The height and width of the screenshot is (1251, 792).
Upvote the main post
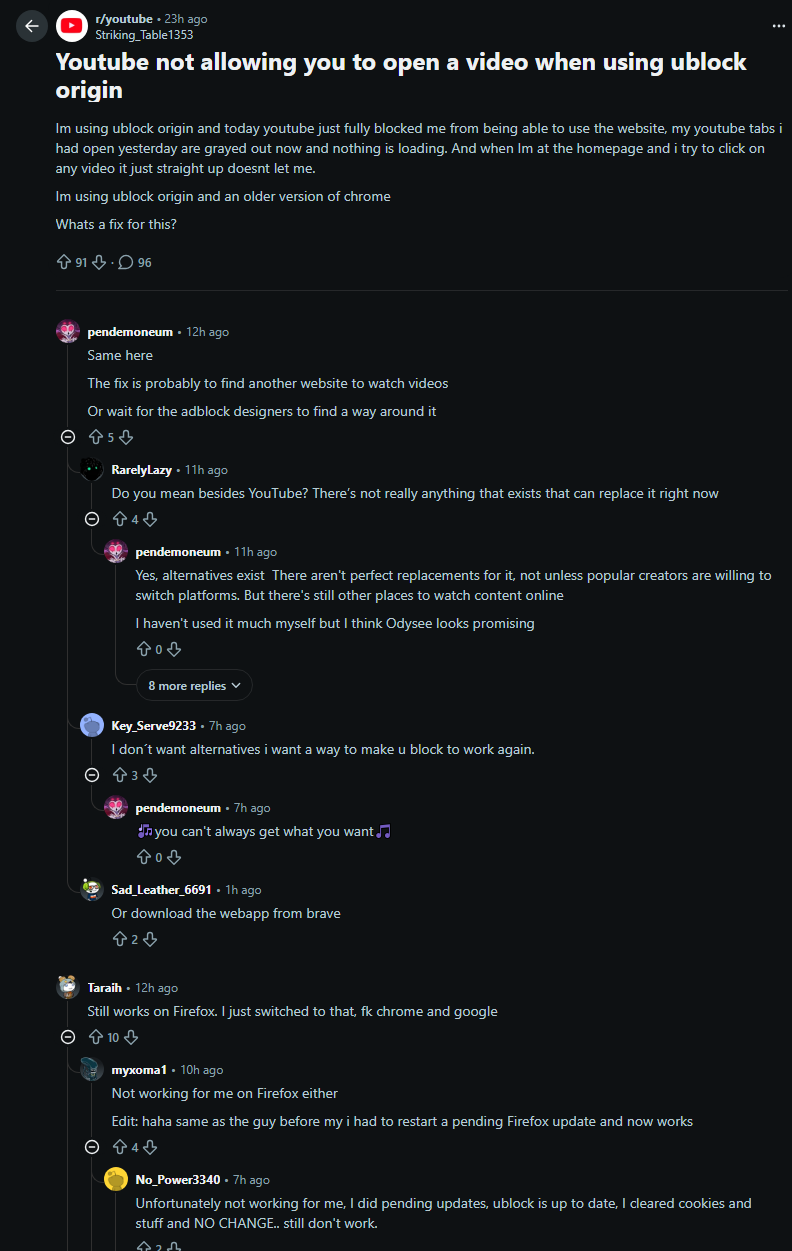64,262
